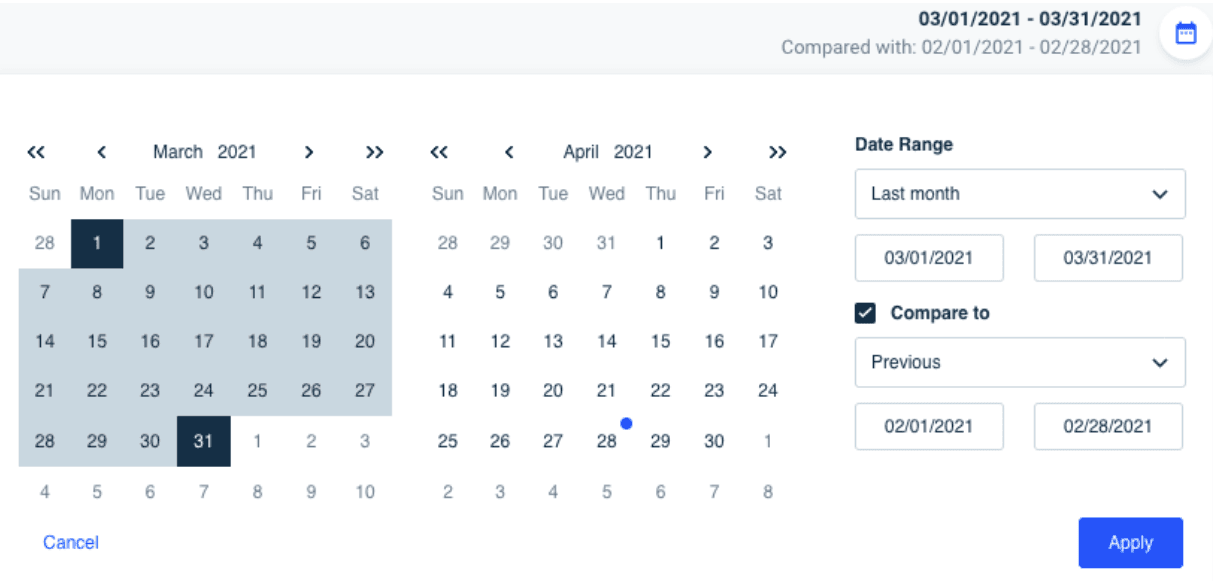Apply the selected date range
1213x581 pixels.
tap(1130, 543)
